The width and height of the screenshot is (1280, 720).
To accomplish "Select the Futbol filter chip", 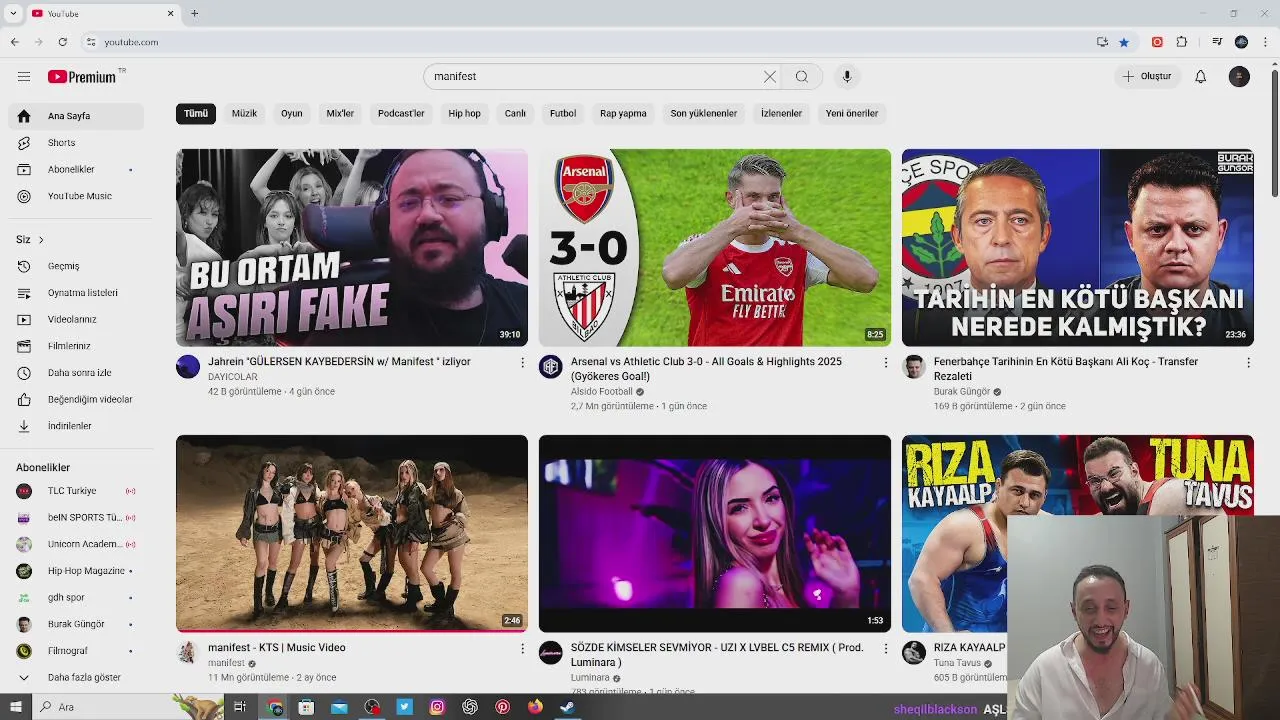I will pos(563,113).
